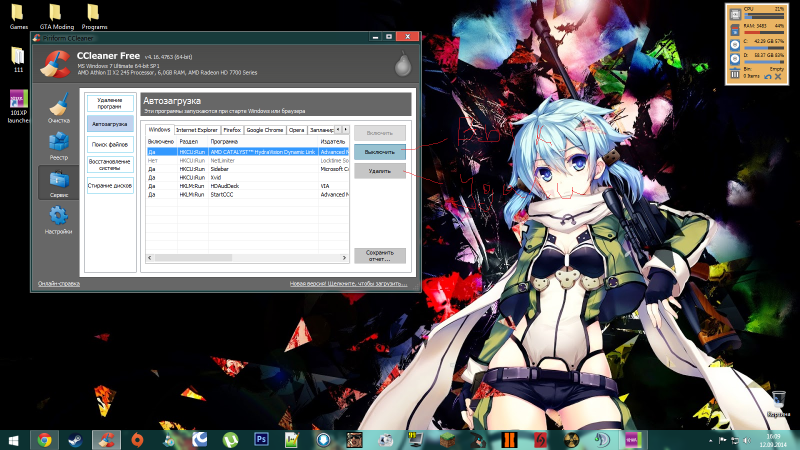Image resolution: width=800 pixels, height=450 pixels.
Task: Click the Выключить disable button
Action: pyautogui.click(x=380, y=152)
